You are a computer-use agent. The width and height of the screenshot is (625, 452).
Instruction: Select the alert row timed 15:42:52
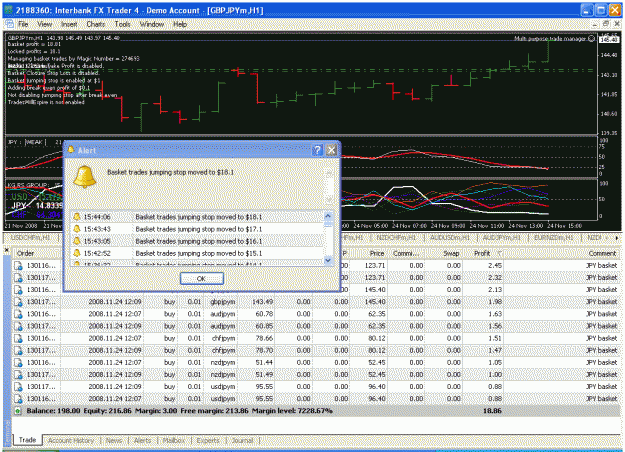tap(197, 253)
